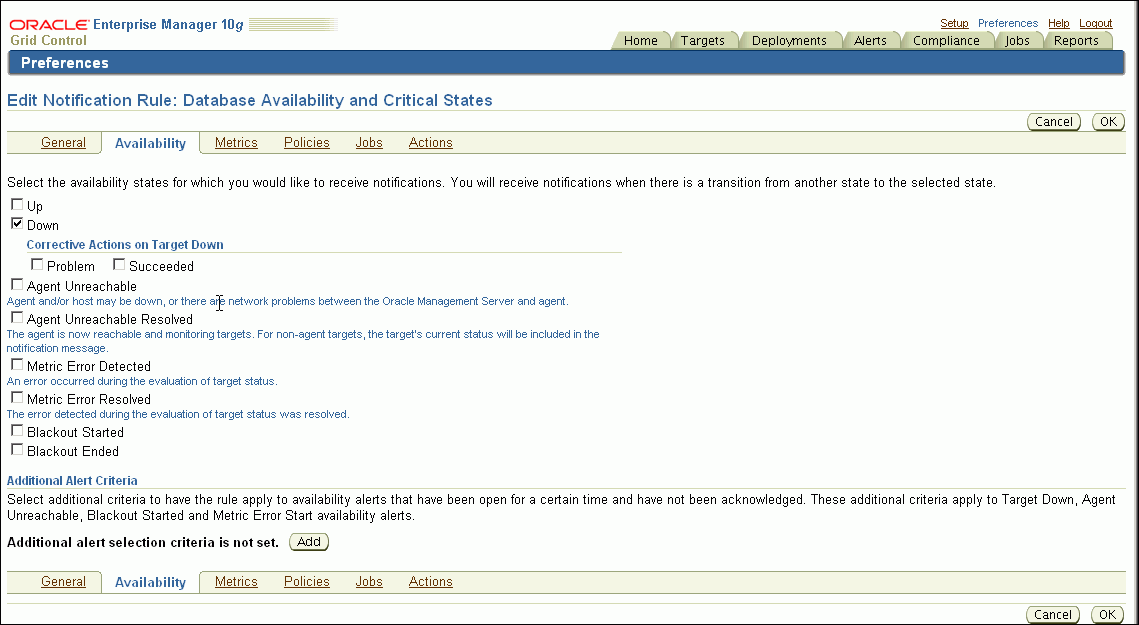The width and height of the screenshot is (1139, 625).
Task: Check the Blackout Started checkbox
Action: (x=17, y=431)
